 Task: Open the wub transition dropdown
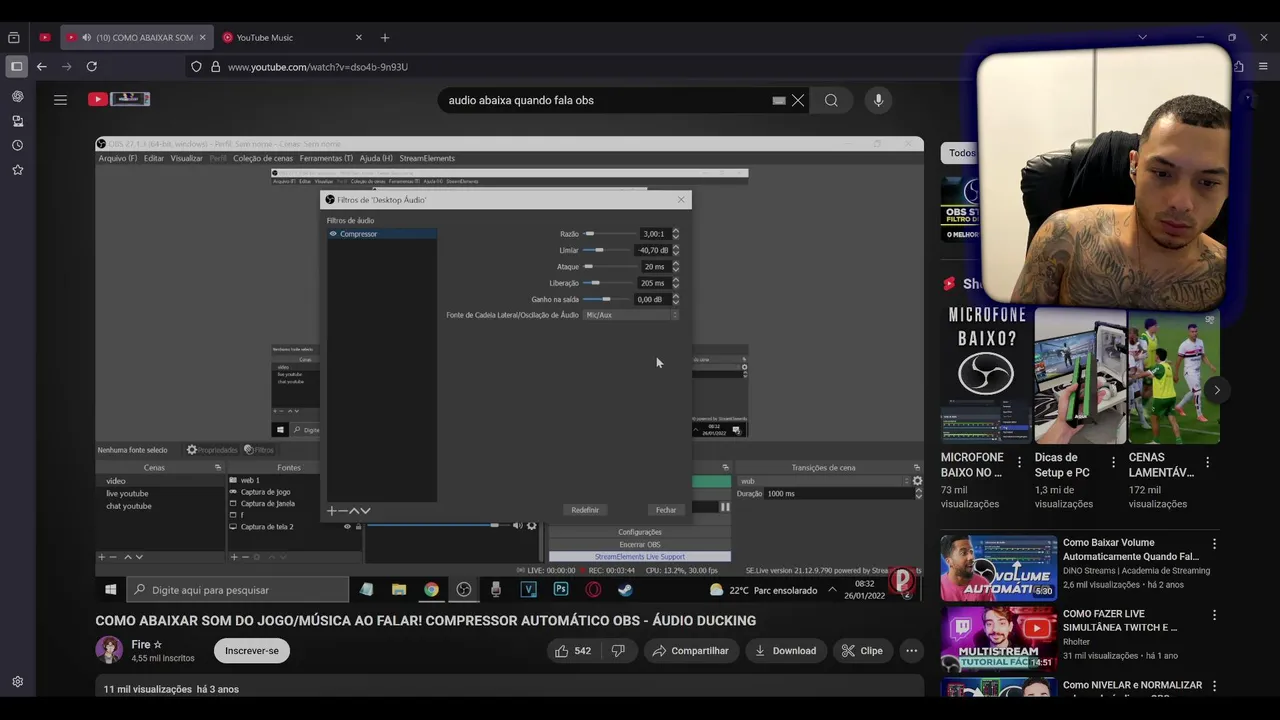coord(823,481)
